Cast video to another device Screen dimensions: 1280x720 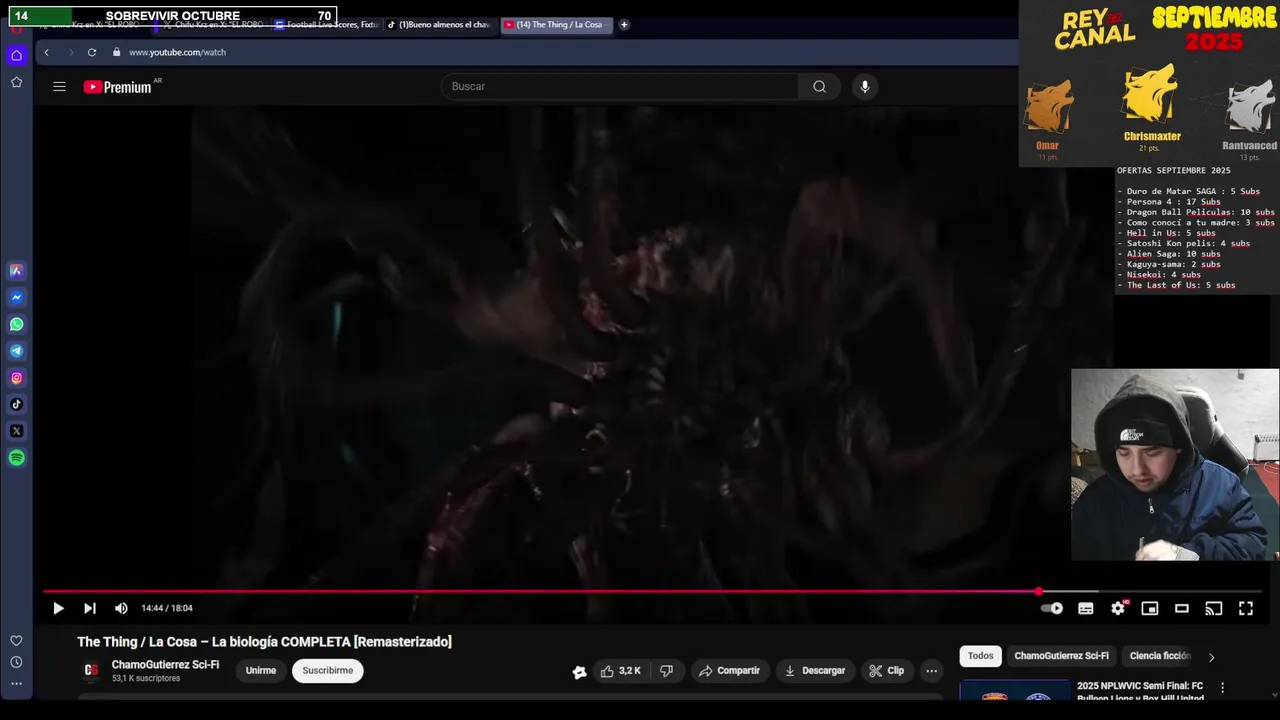tap(1214, 608)
